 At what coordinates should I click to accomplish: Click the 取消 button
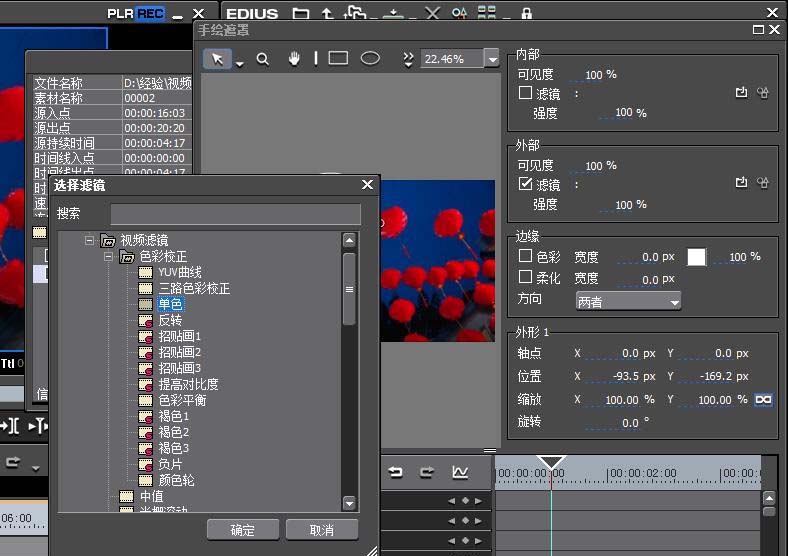coord(321,529)
